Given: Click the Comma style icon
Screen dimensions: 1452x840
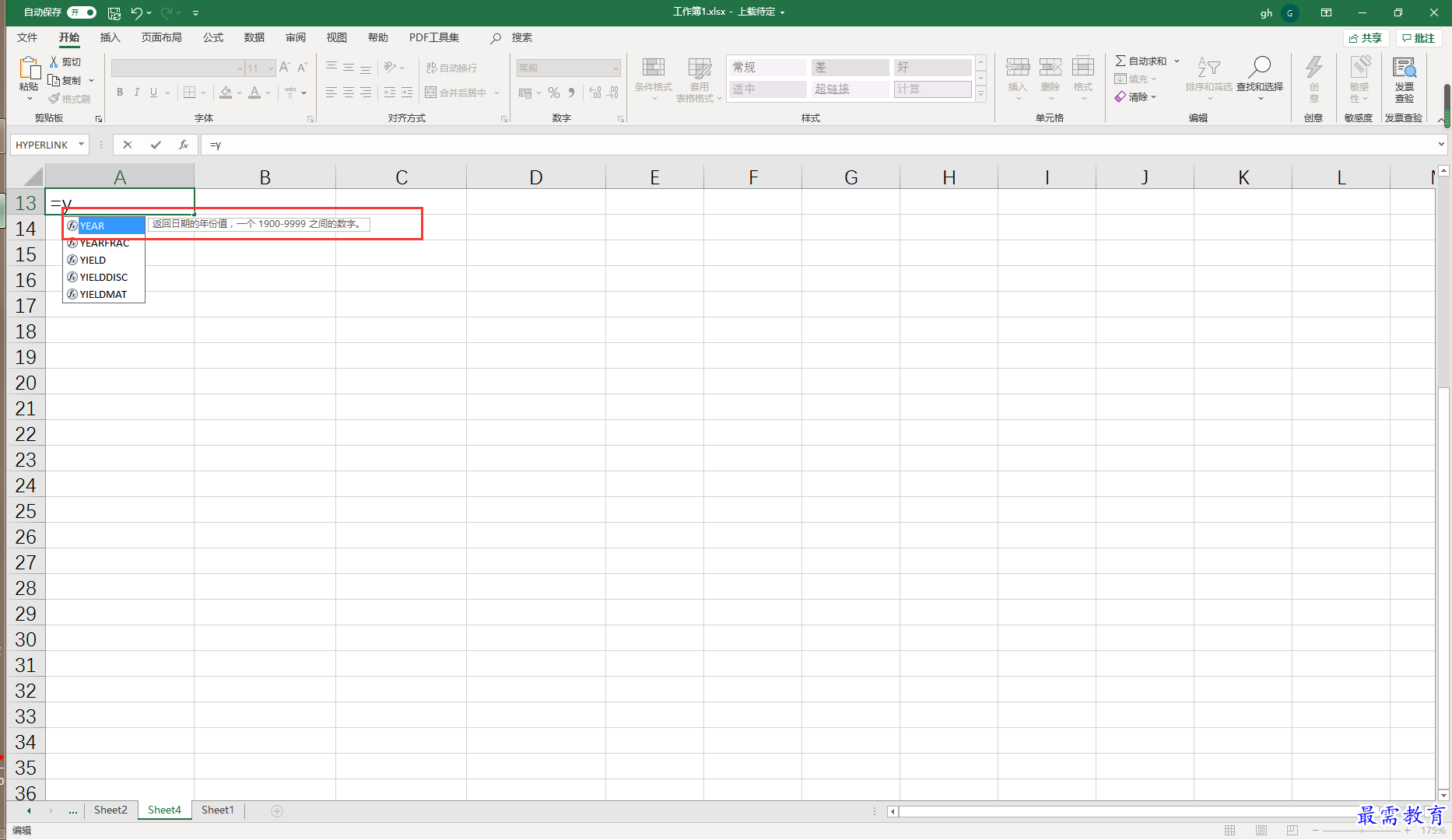Looking at the screenshot, I should tap(572, 93).
